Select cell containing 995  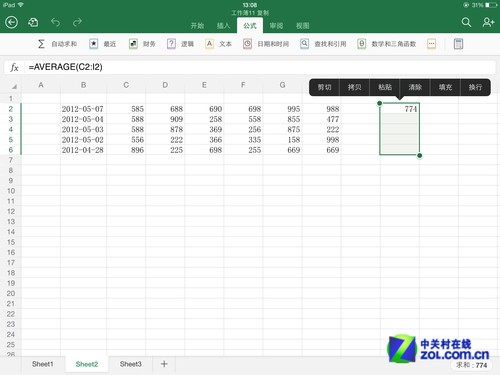[282, 109]
